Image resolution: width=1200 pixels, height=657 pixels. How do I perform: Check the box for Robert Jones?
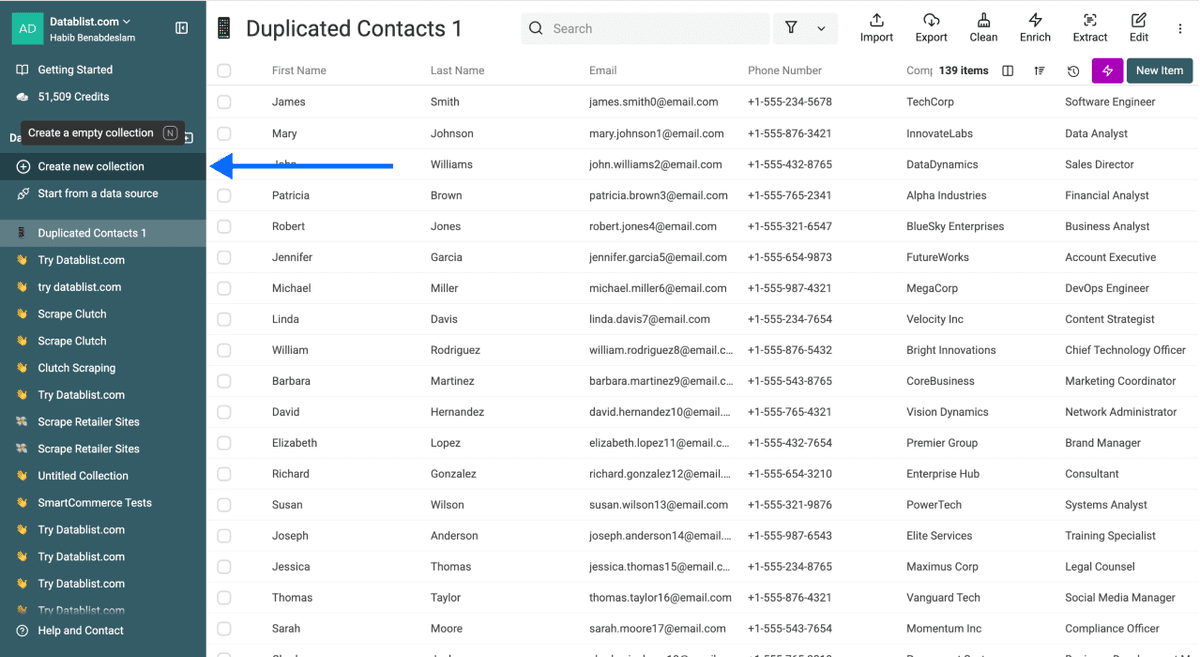(x=224, y=227)
